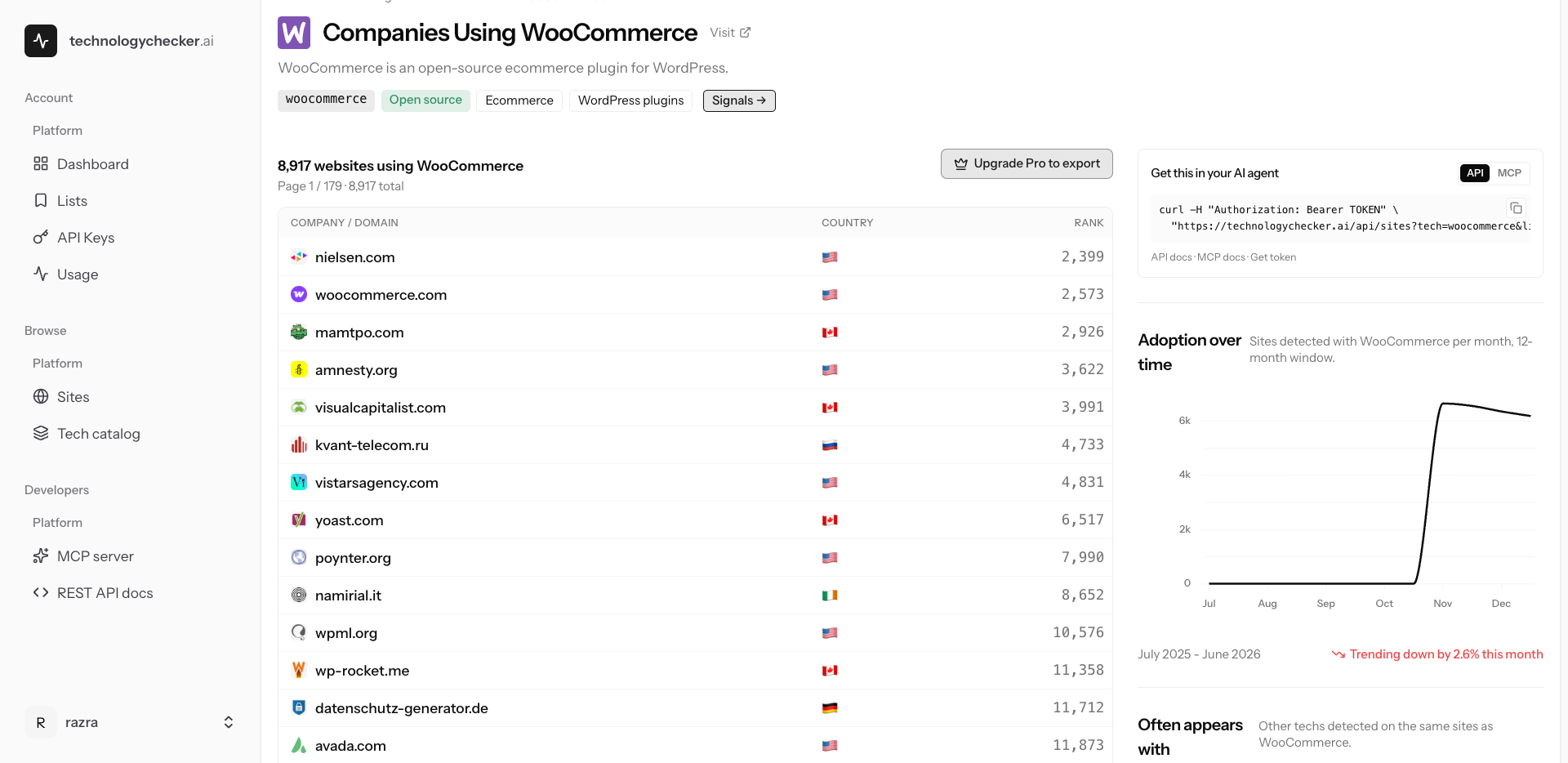Select the Ecommerce category tag

coord(519,100)
